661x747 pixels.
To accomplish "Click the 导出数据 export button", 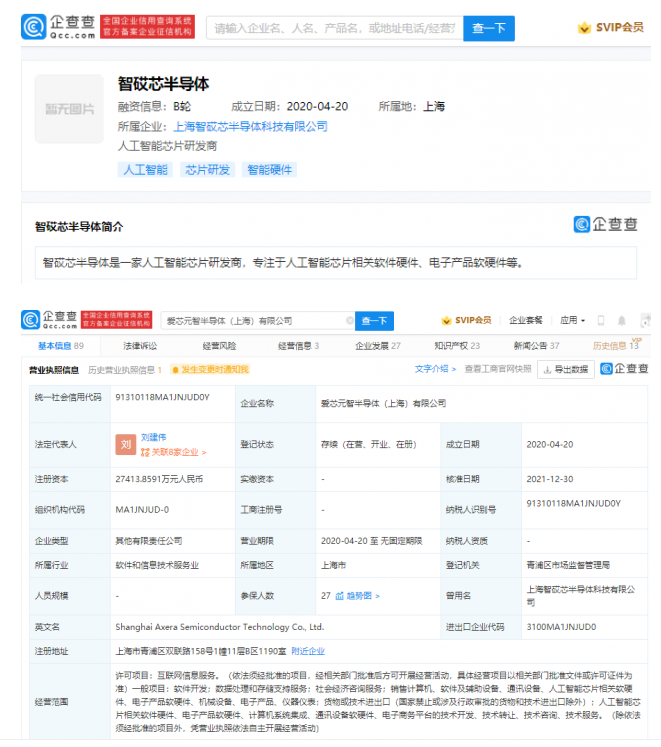I will point(565,369).
